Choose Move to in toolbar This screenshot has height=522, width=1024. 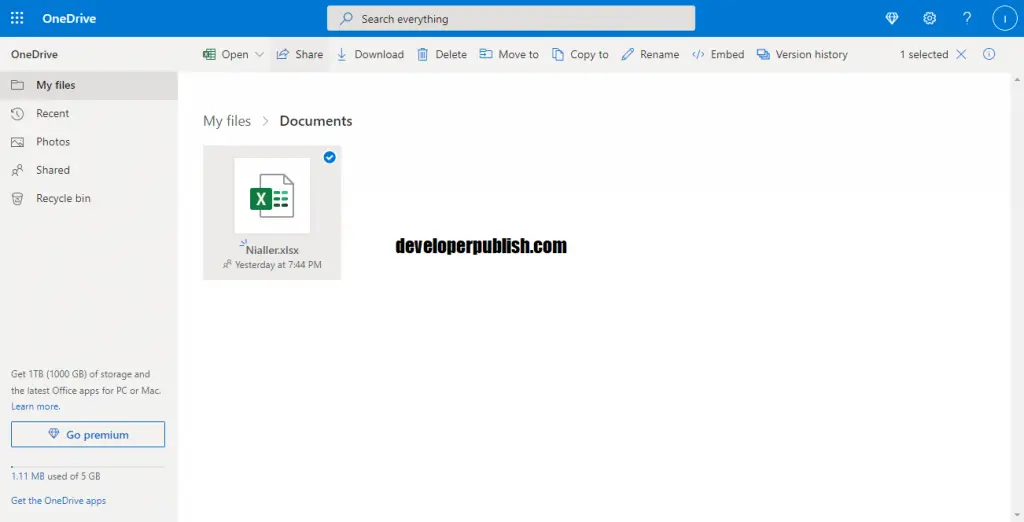pos(509,54)
